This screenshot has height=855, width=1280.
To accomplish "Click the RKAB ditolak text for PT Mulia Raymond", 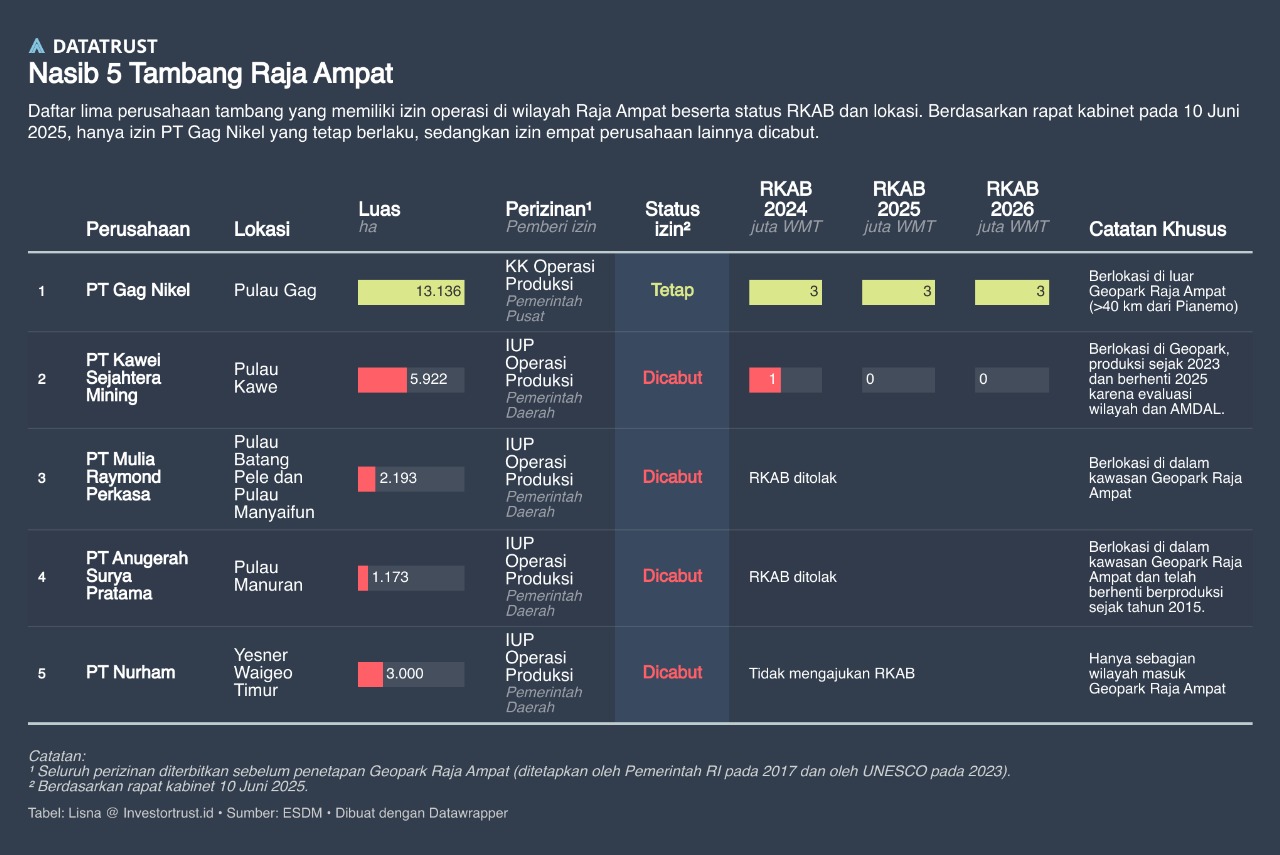I will (x=793, y=478).
